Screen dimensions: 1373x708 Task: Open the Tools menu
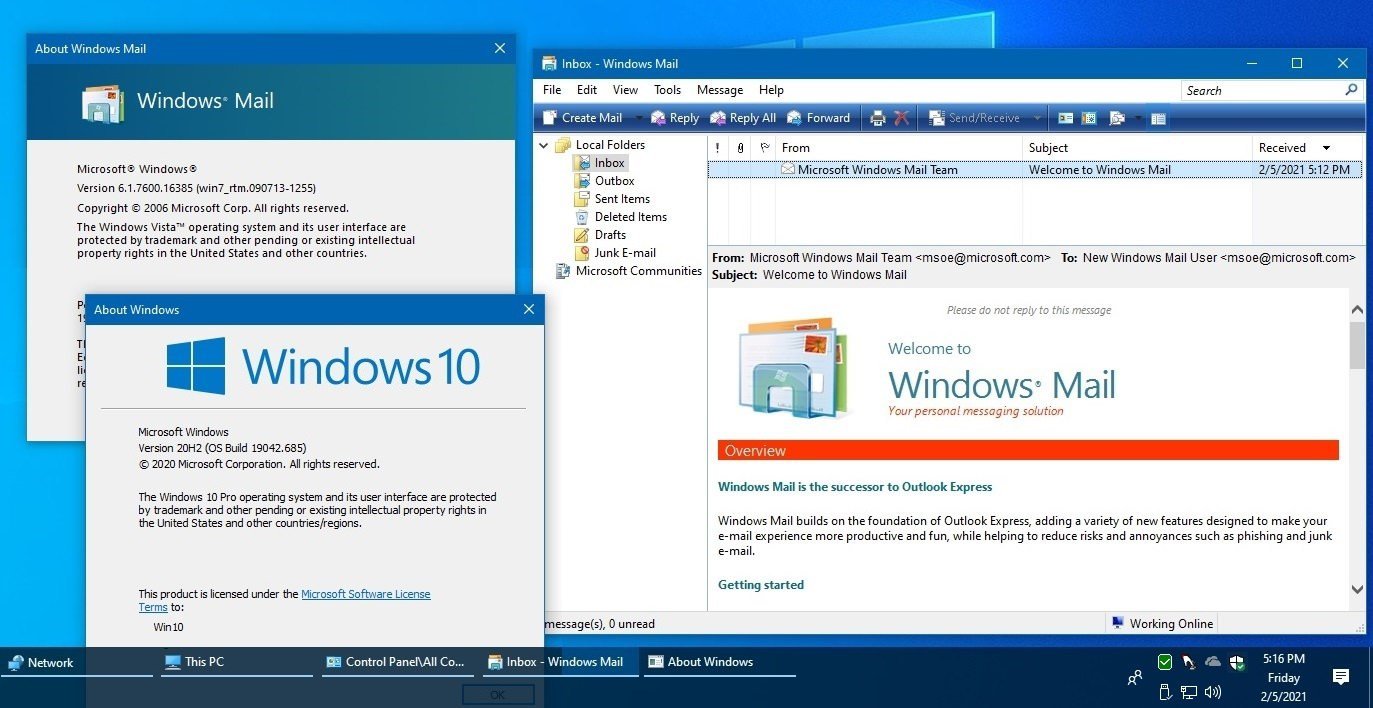point(667,90)
